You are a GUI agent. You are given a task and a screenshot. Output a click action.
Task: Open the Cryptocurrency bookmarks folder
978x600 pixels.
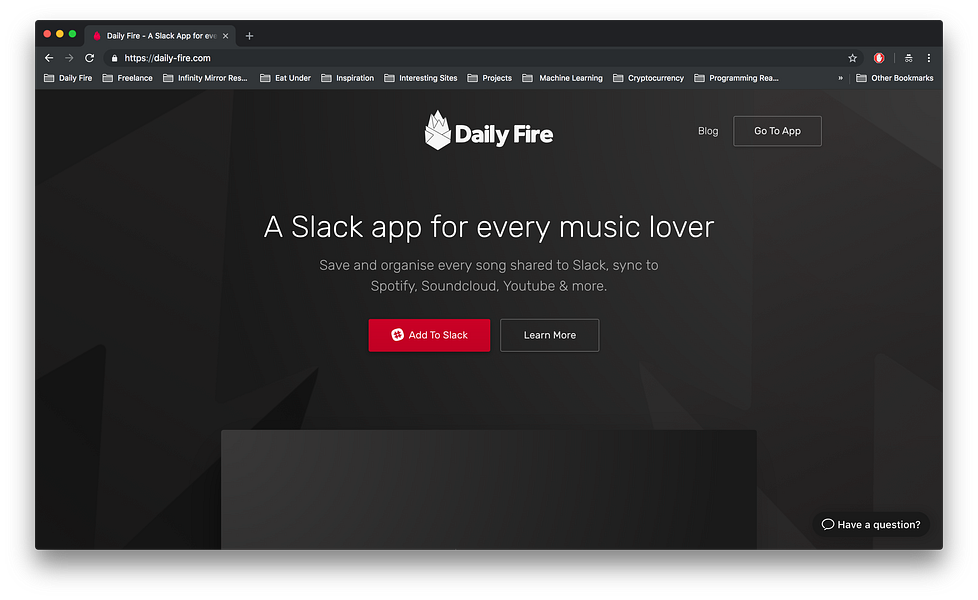tap(649, 78)
